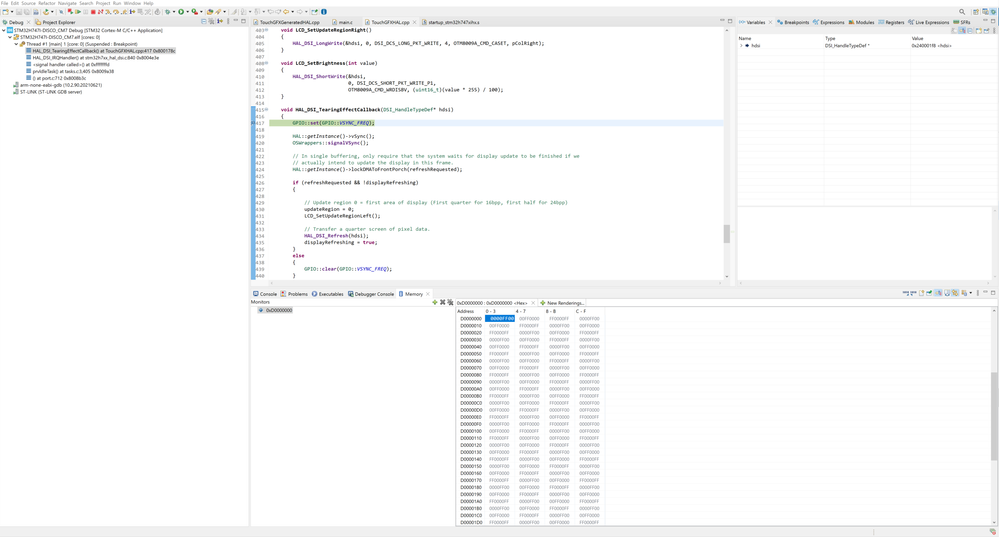Click the Skip All Breakpoints icon

point(61,11)
